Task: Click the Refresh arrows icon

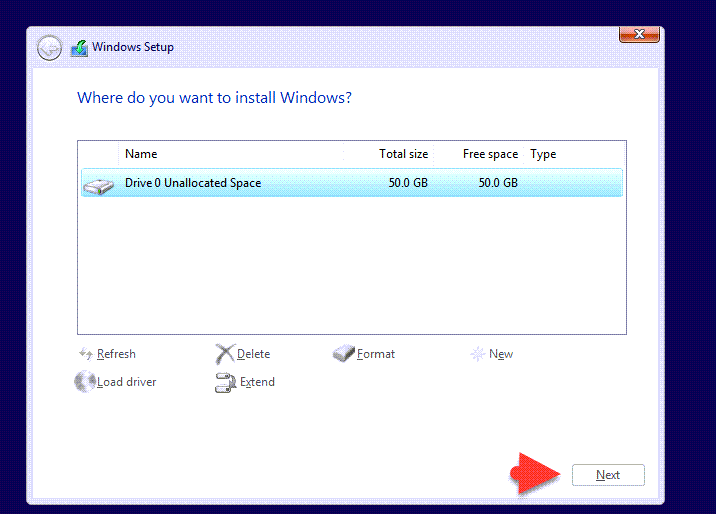Action: 86,354
